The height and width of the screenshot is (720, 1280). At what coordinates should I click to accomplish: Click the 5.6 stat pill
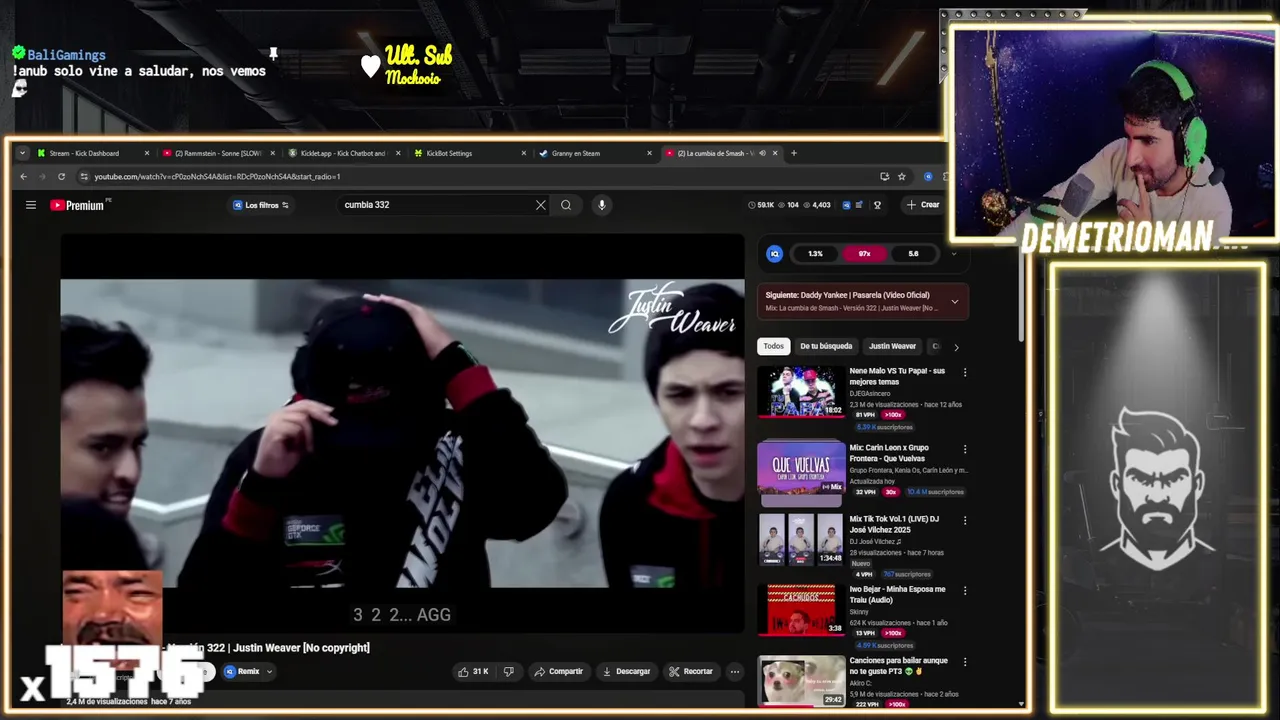[913, 254]
